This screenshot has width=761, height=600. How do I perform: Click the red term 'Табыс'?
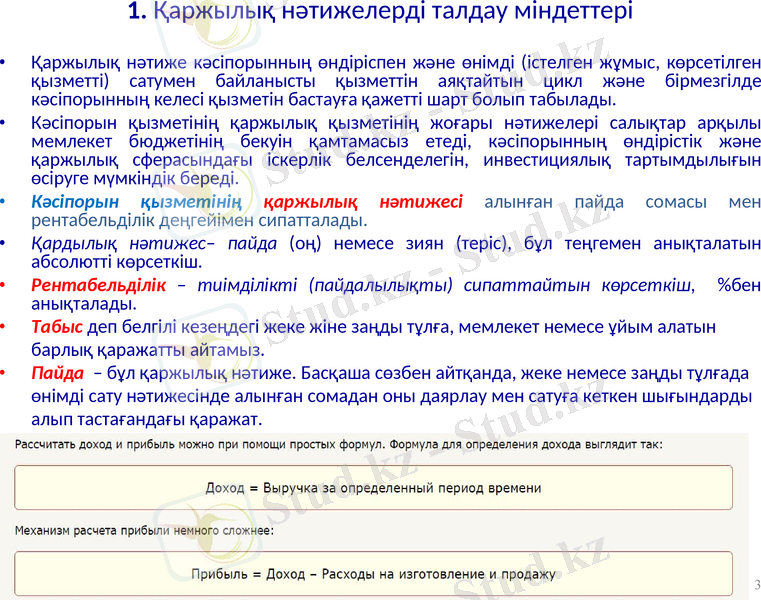tap(57, 327)
